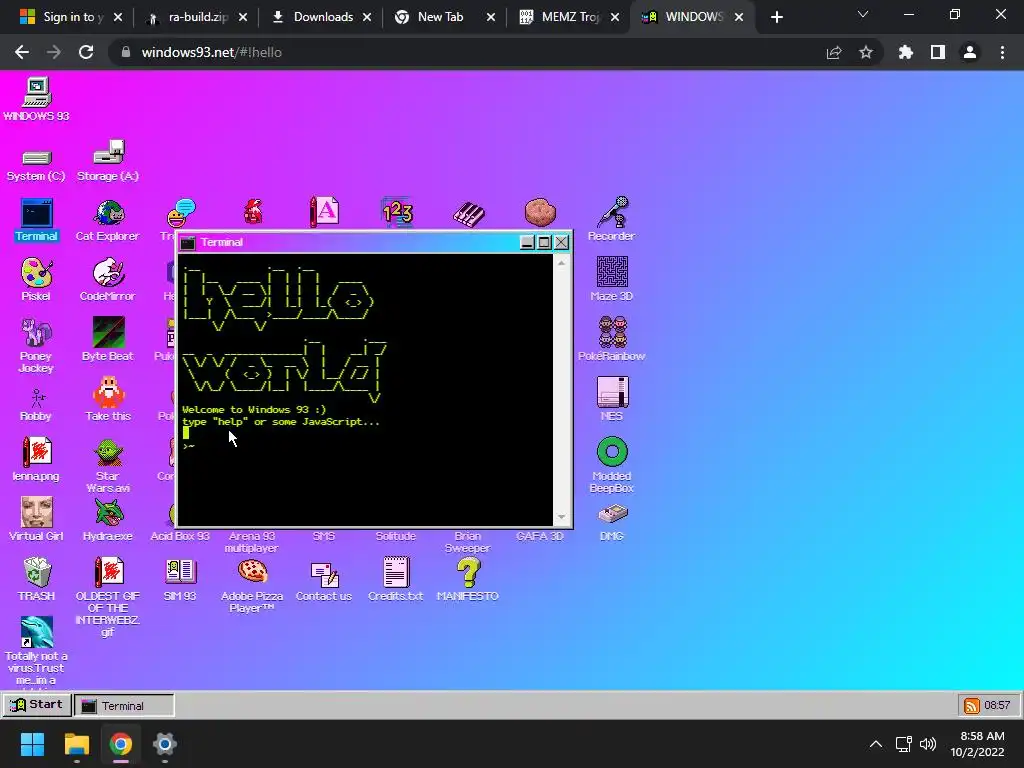Open the potato desktop icon
The width and height of the screenshot is (1024, 768).
pos(540,212)
